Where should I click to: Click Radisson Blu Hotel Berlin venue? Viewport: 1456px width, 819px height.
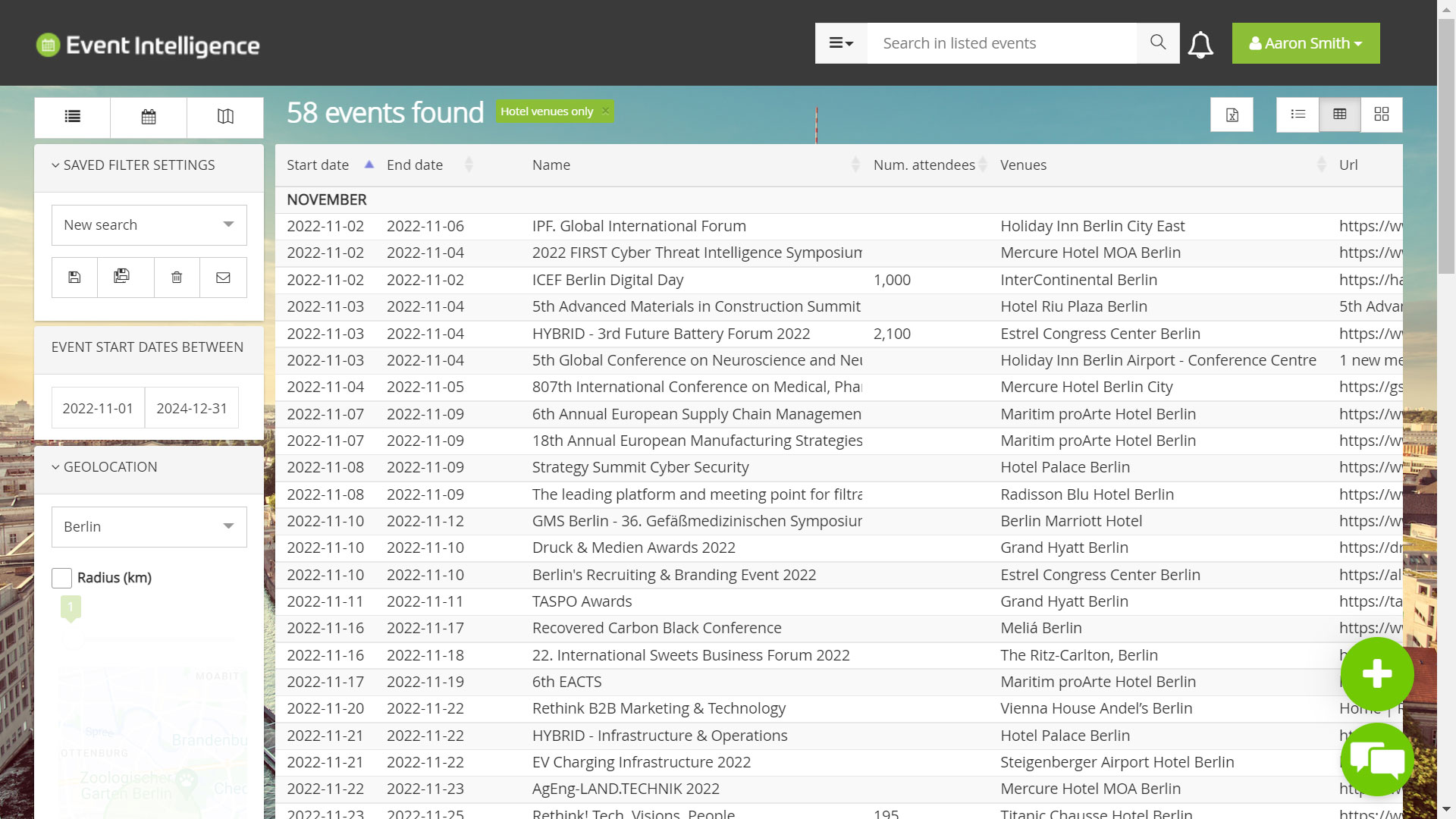(1087, 494)
